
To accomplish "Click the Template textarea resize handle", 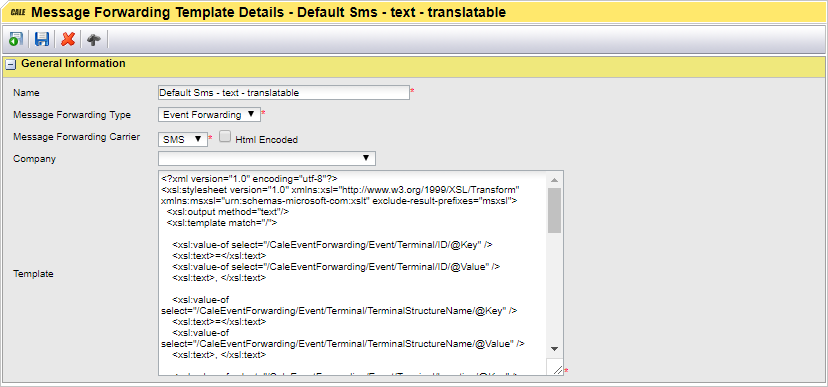I will point(557,370).
